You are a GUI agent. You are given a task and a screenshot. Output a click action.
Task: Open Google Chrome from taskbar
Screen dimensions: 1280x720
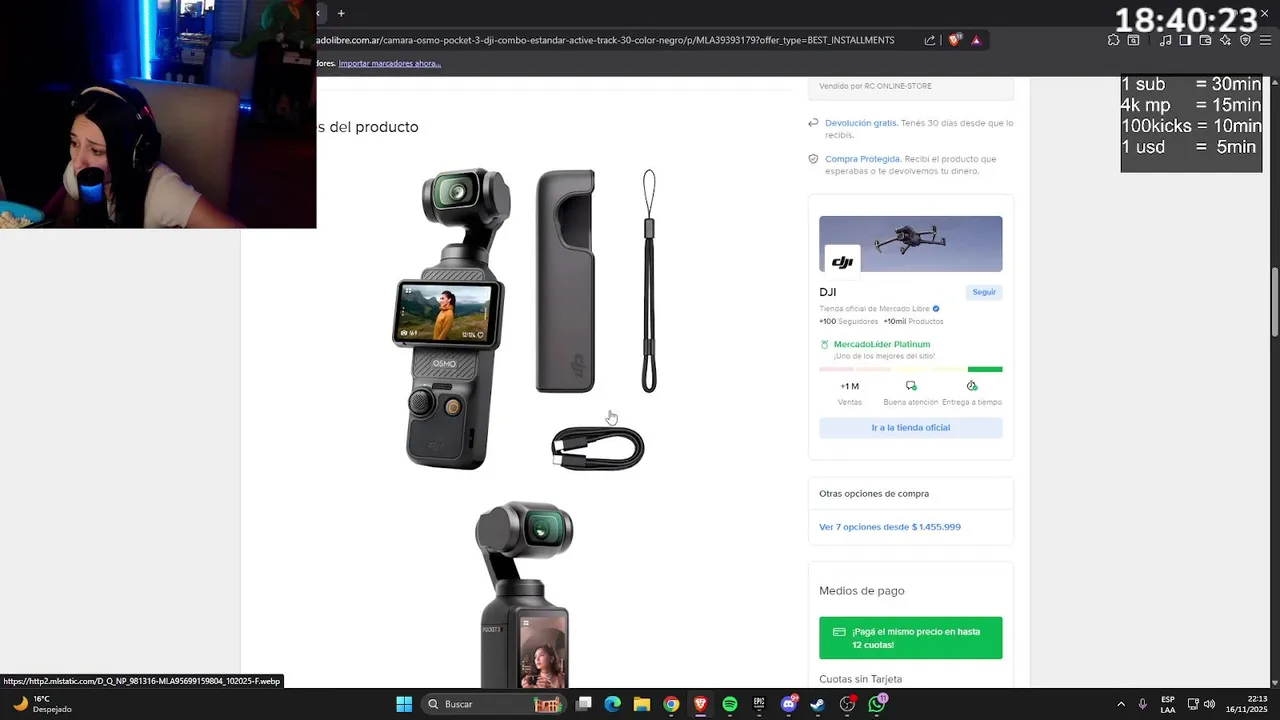(671, 704)
